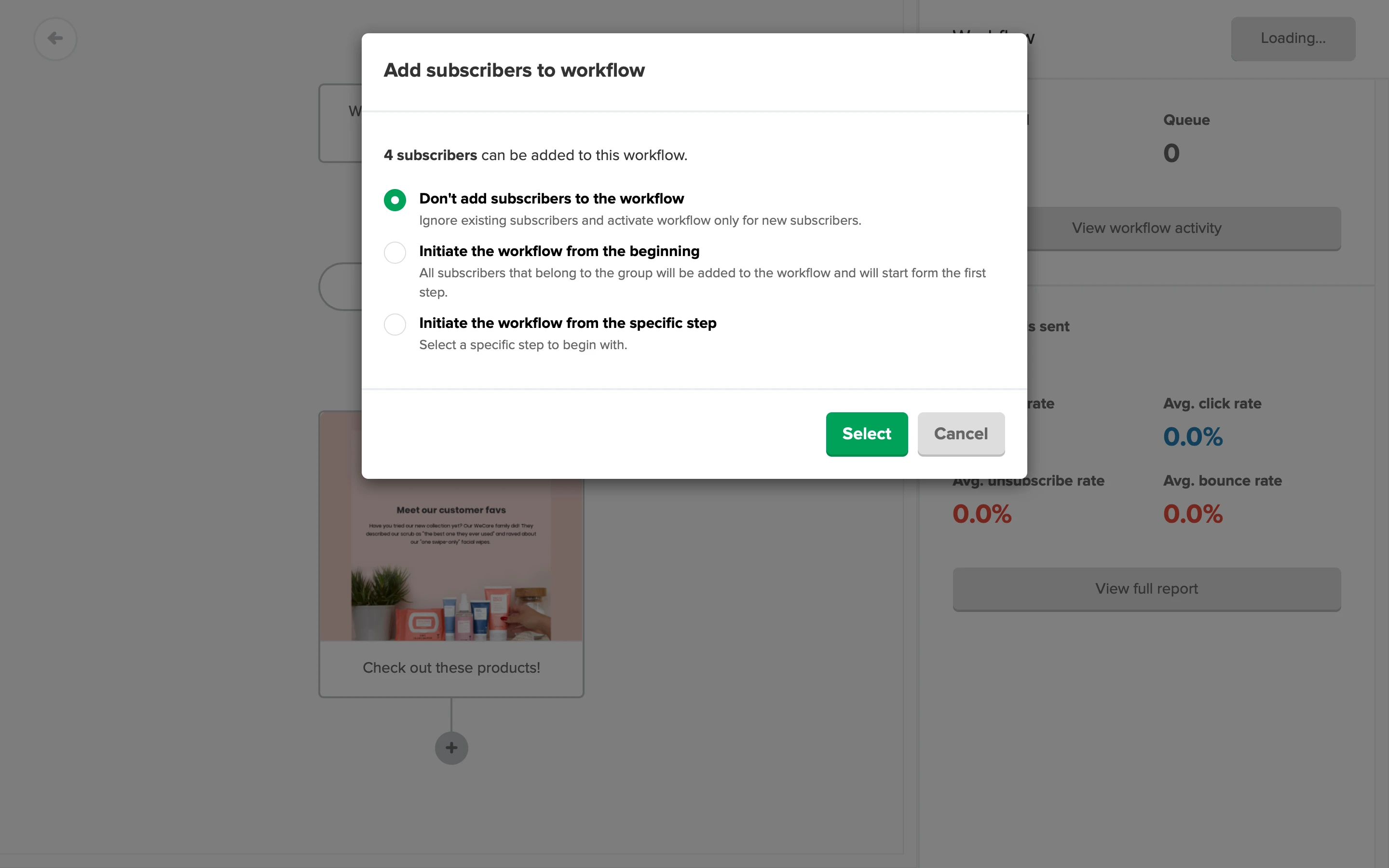Click the Queue count value
Image resolution: width=1389 pixels, height=868 pixels.
[1171, 153]
